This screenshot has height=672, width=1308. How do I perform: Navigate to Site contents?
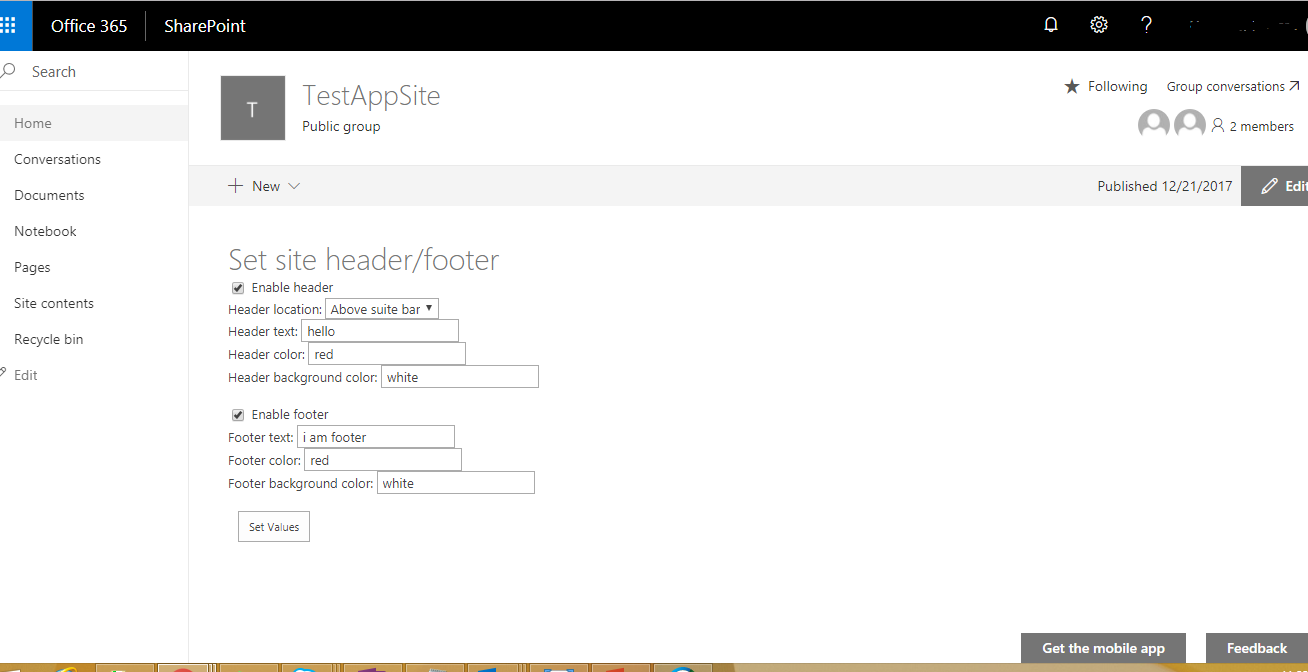(52, 302)
